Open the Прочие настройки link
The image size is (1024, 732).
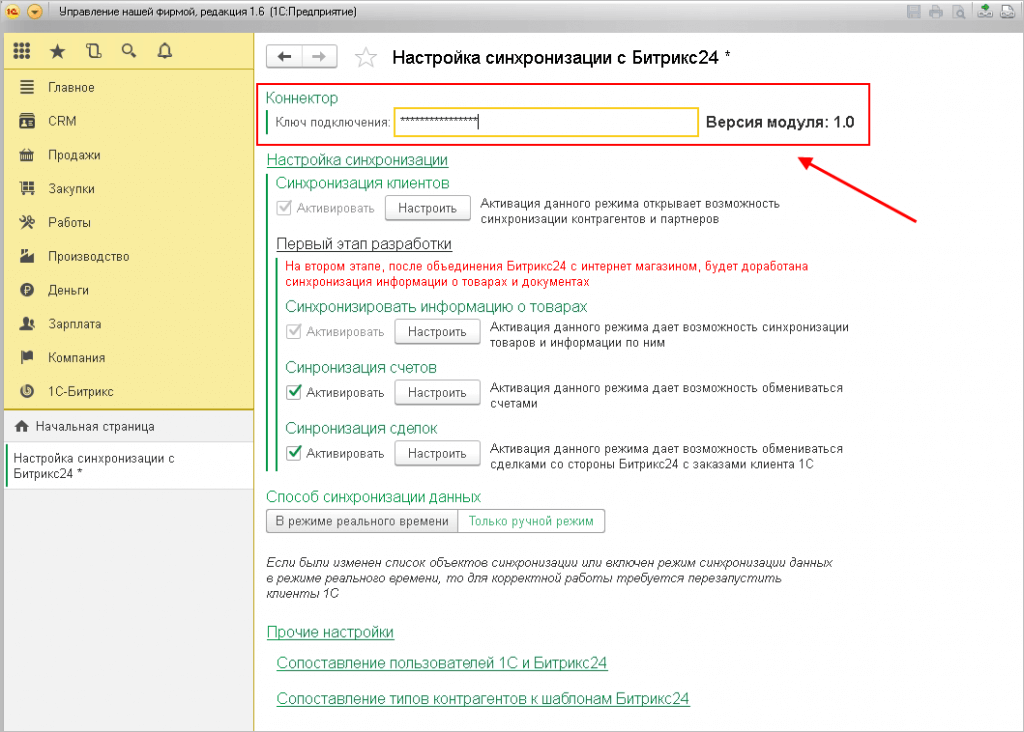(330, 632)
